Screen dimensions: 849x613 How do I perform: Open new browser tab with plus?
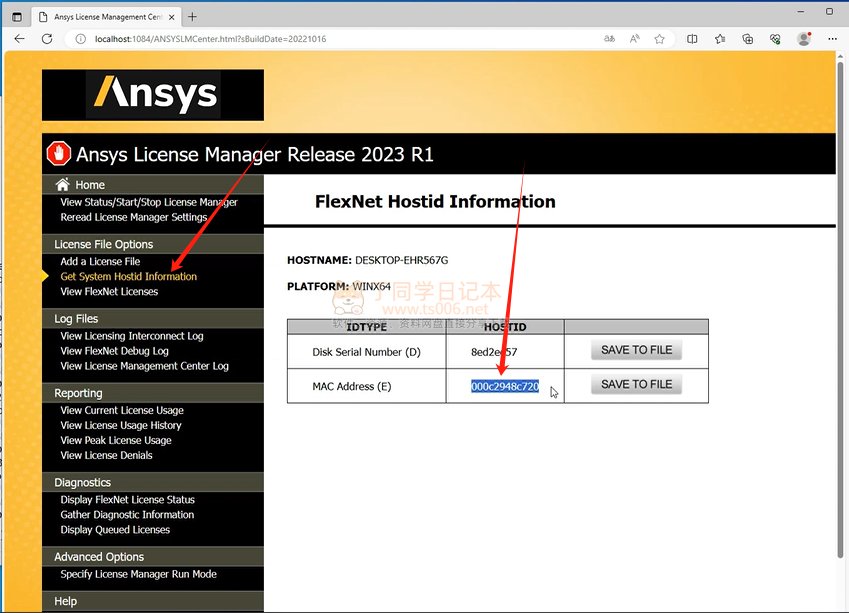click(192, 16)
